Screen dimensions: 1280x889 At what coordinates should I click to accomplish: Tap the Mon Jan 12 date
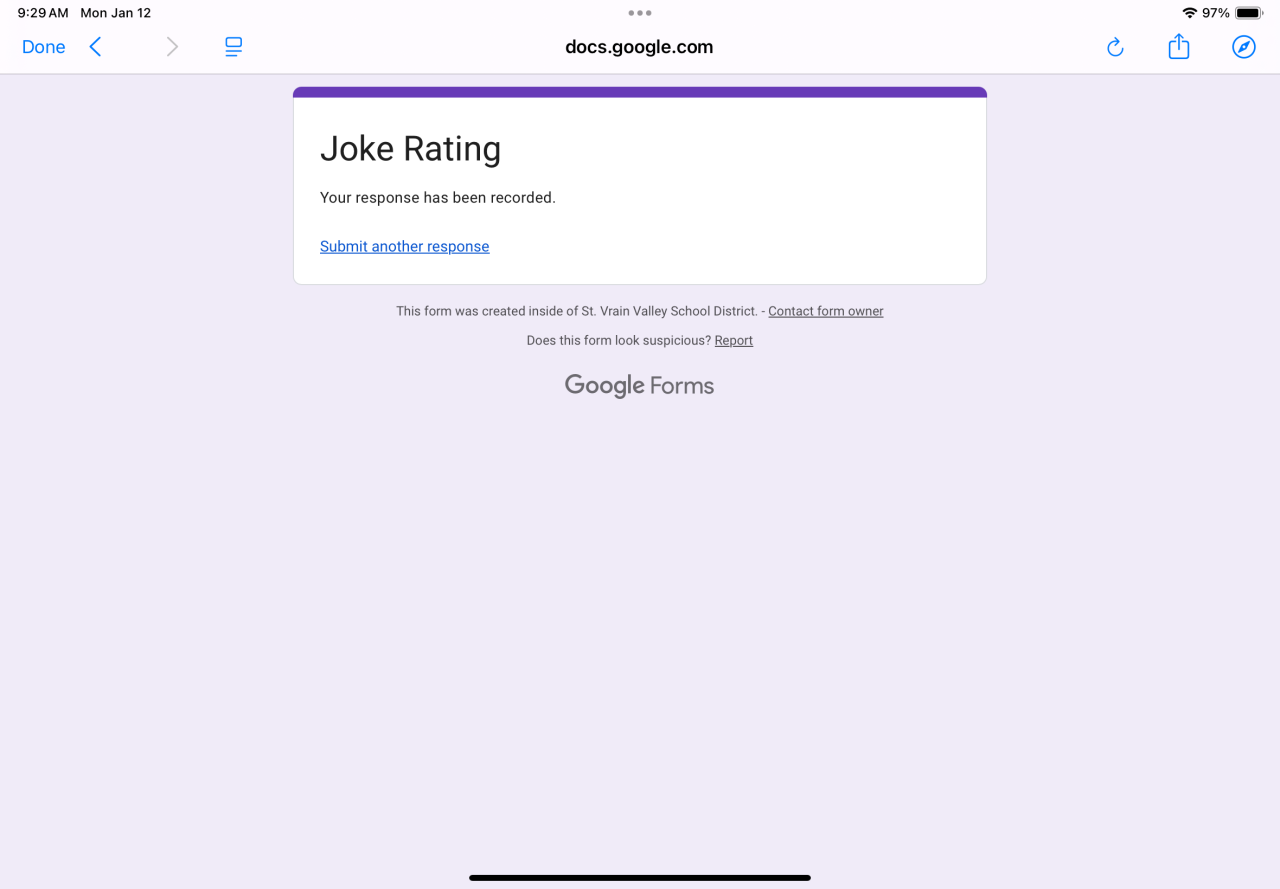point(115,13)
